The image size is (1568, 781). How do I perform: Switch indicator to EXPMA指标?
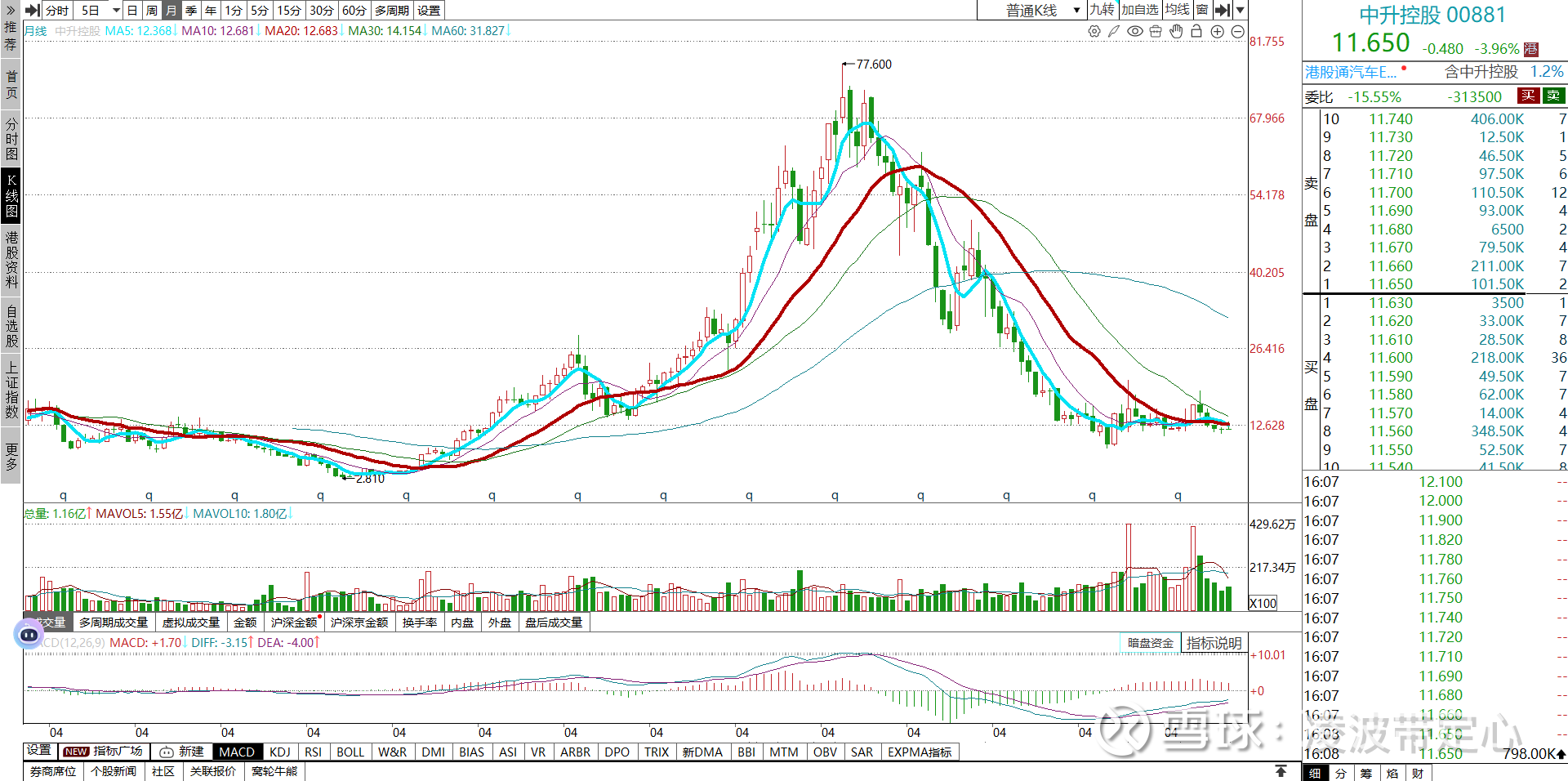[920, 752]
